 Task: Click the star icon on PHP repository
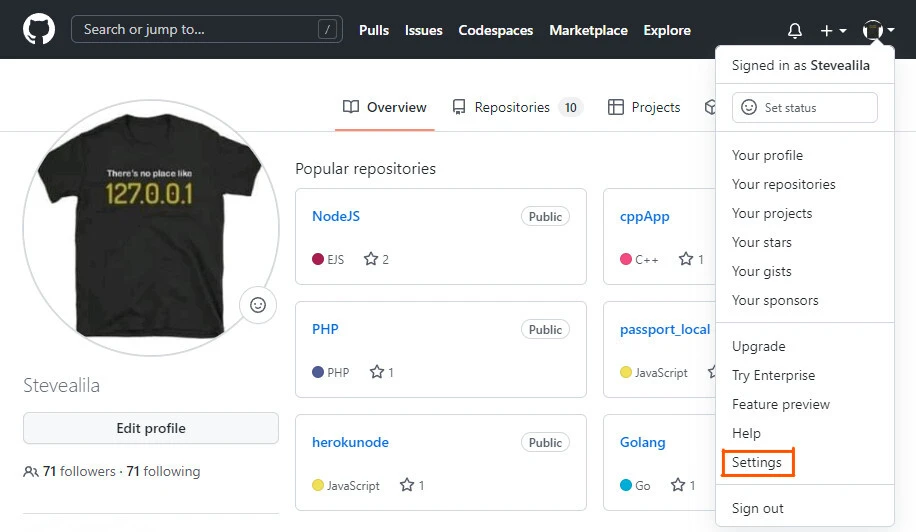[x=377, y=372]
